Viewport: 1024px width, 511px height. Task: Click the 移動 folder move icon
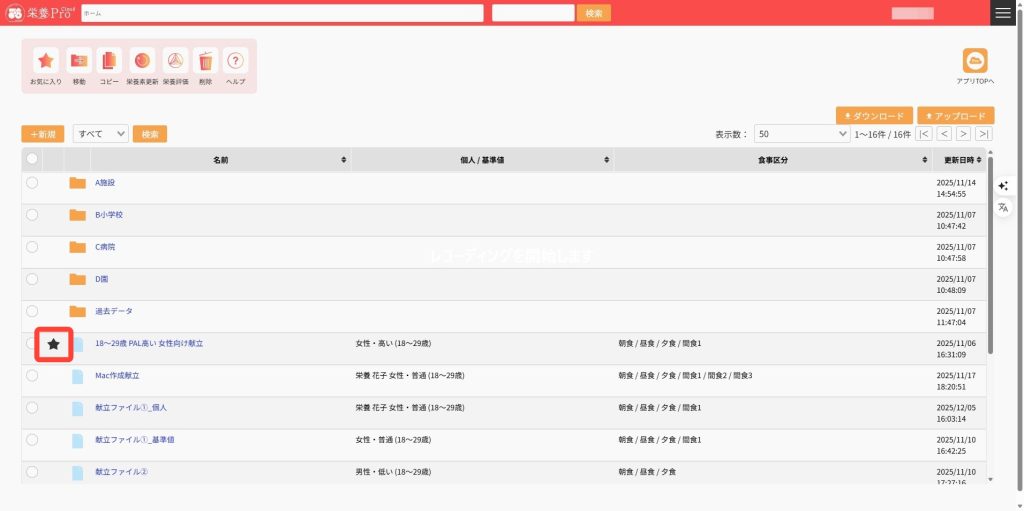click(79, 61)
